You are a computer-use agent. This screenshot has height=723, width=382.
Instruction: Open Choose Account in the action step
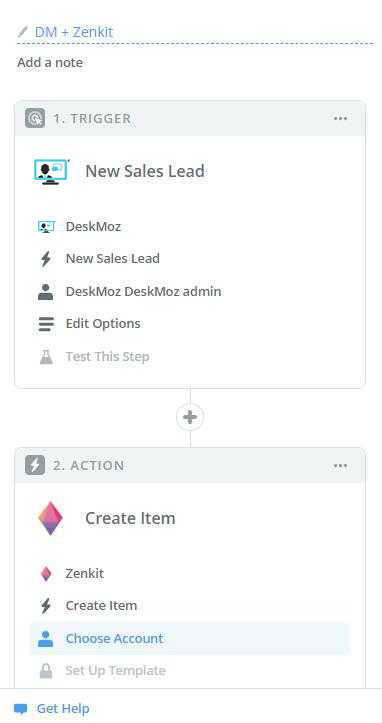tap(190, 639)
